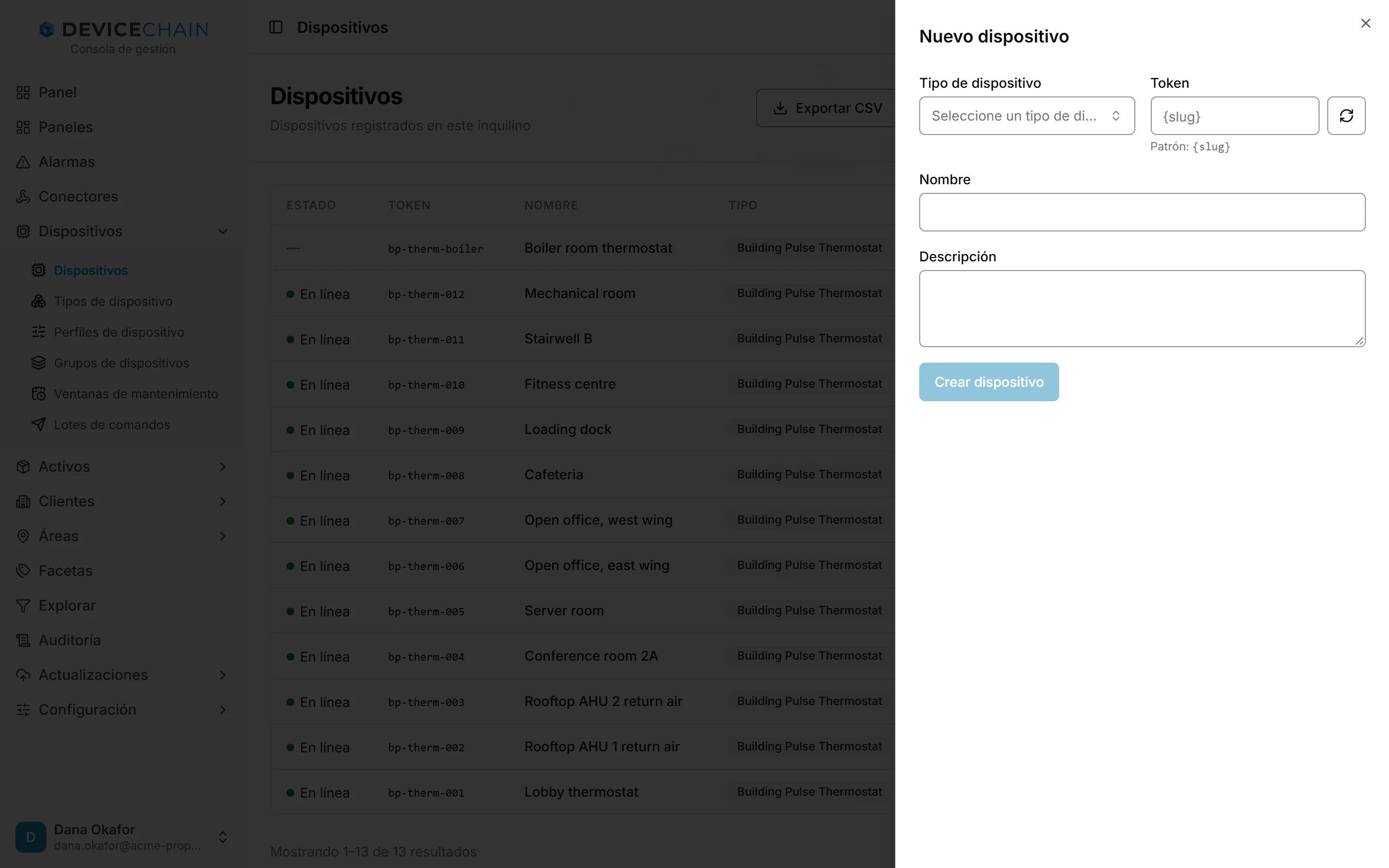Image resolution: width=1389 pixels, height=868 pixels.
Task: Click the Conectores plug icon
Action: (23, 196)
